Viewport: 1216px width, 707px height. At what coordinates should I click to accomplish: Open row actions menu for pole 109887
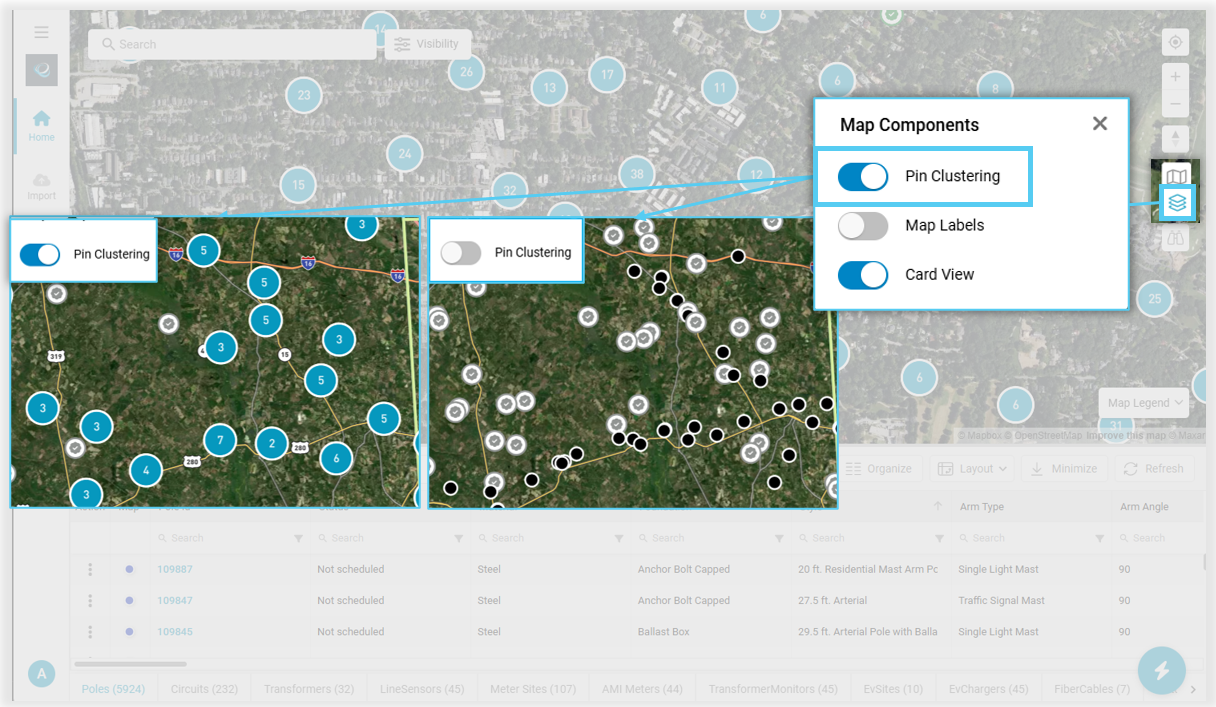(x=90, y=569)
